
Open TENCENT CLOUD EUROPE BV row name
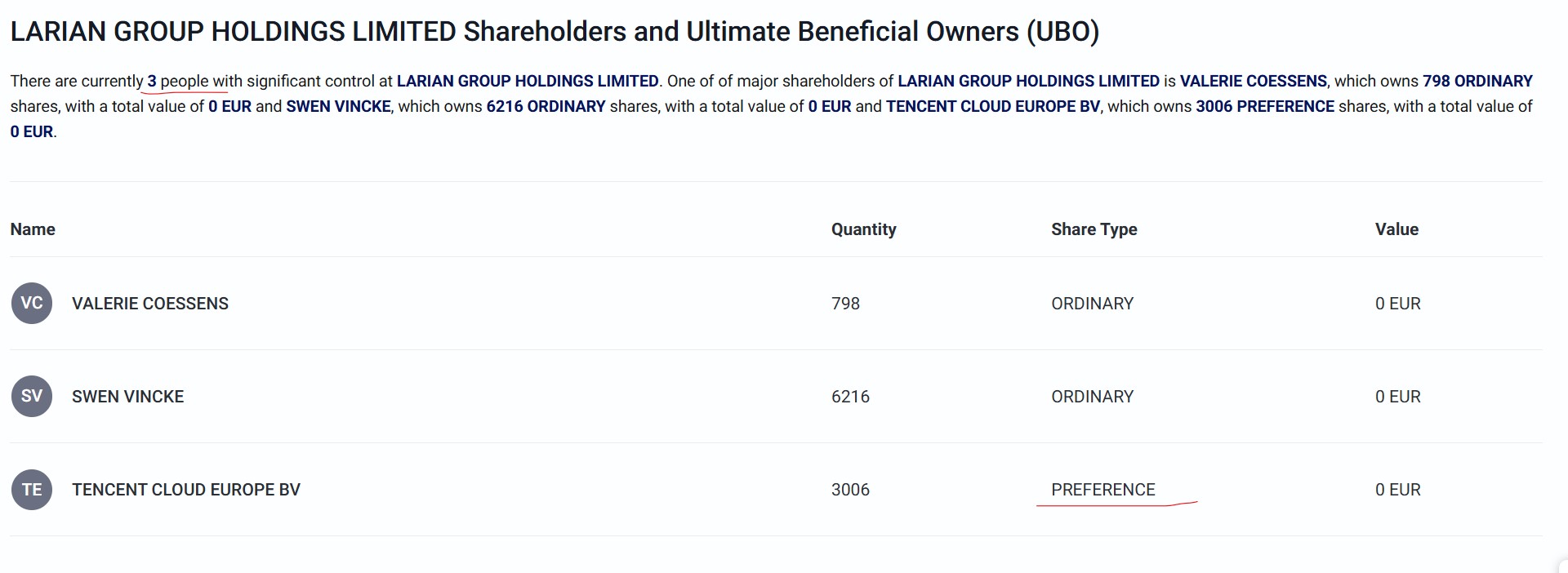coord(186,490)
